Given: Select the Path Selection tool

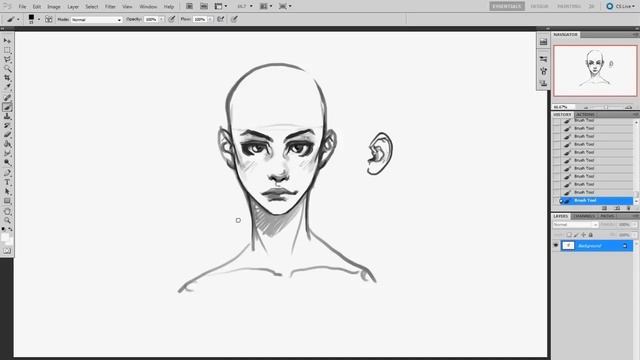Looking at the screenshot, I should click(7, 191).
